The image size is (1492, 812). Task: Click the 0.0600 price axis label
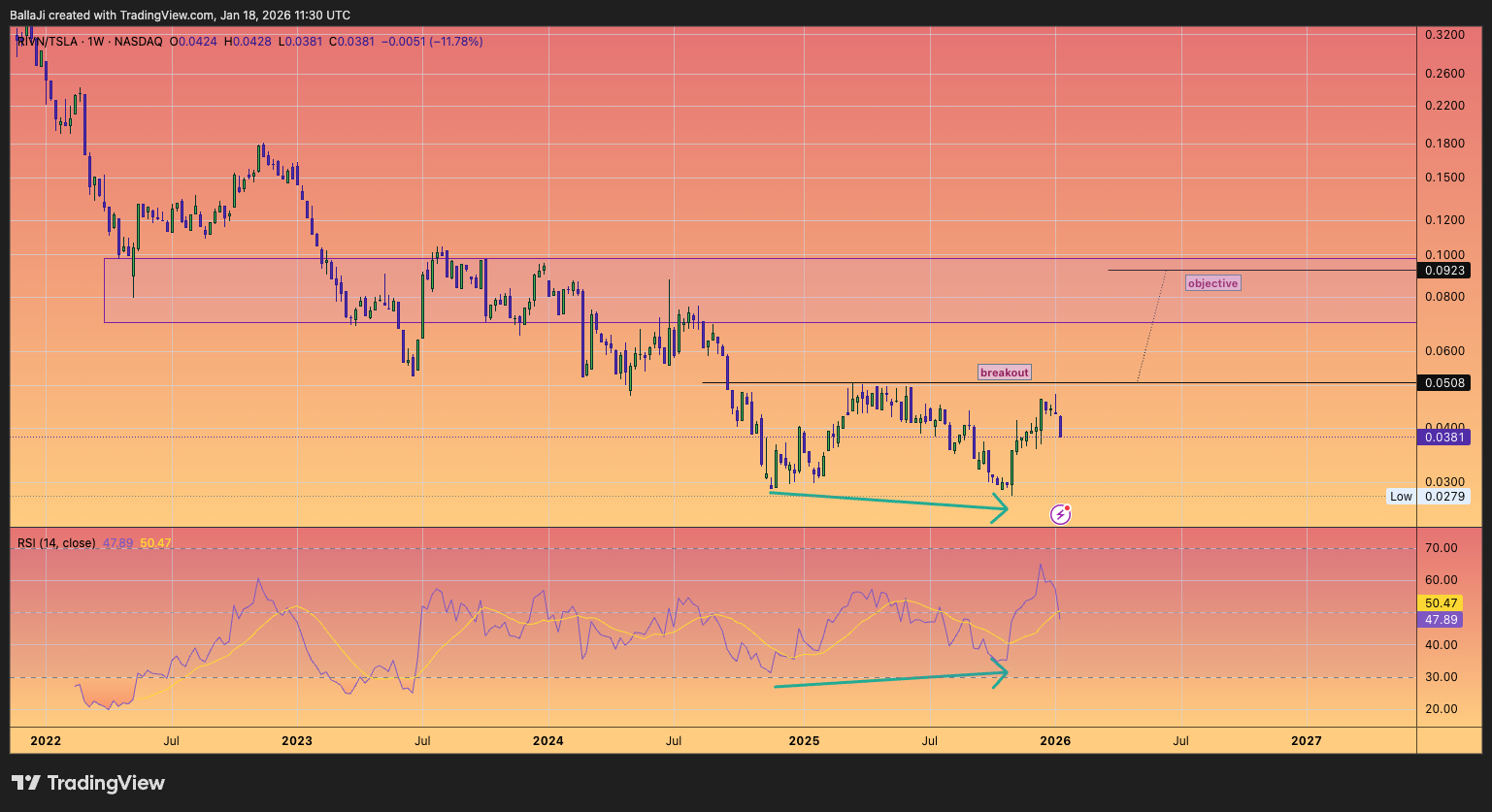[x=1443, y=351]
